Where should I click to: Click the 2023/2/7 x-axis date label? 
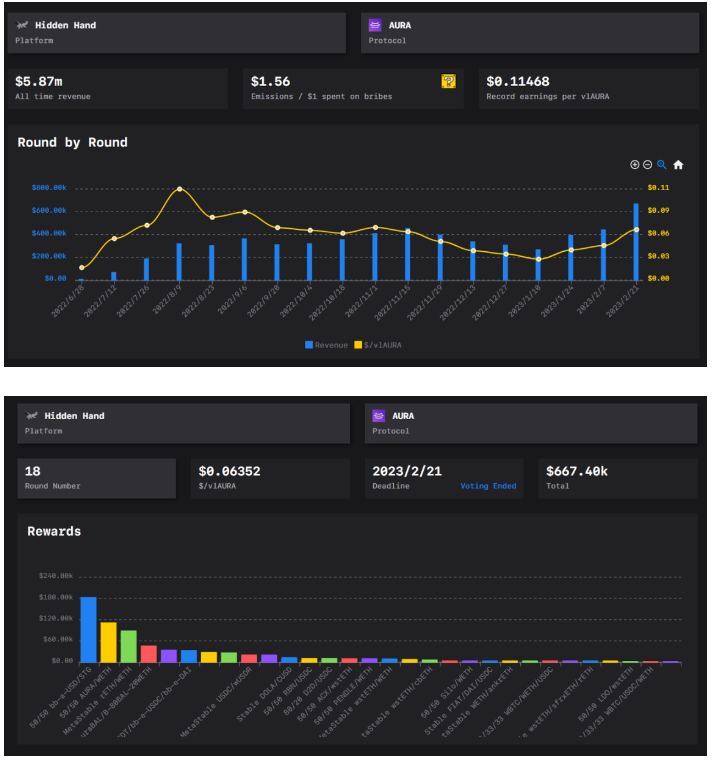coord(593,300)
